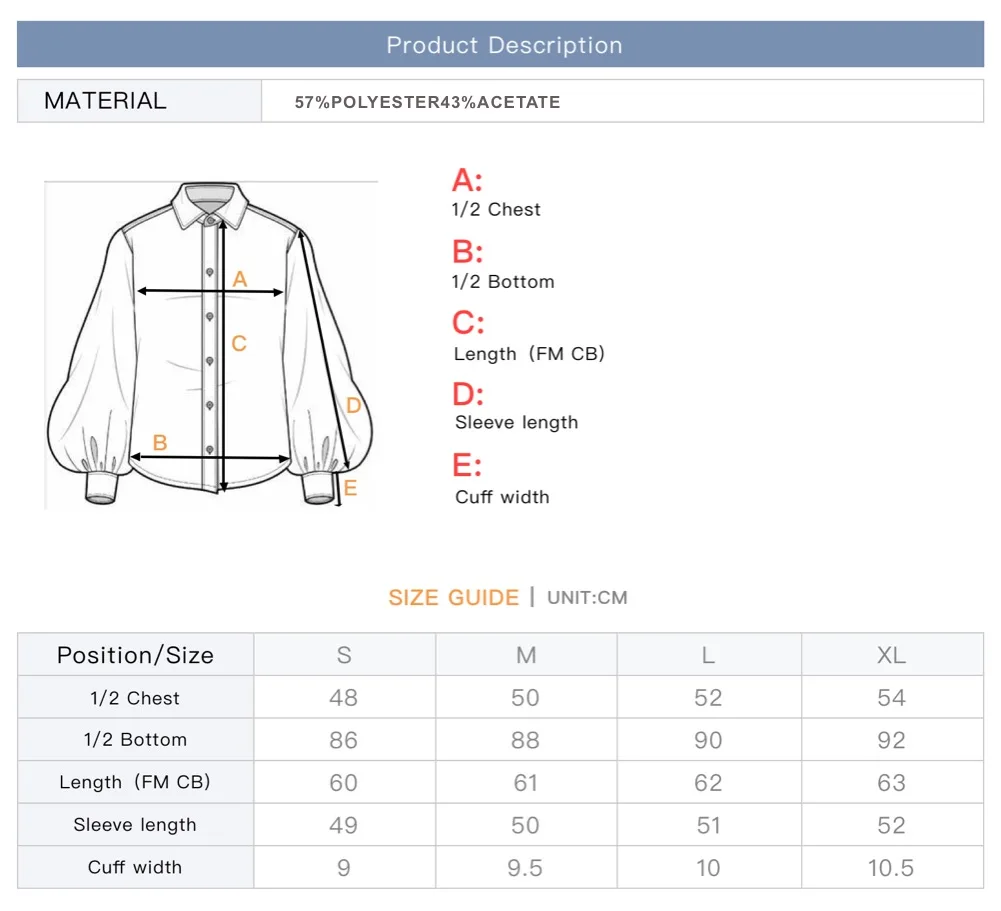1001x911 pixels.
Task: Click the 57% polyester 43% acetate text
Action: 427,102
